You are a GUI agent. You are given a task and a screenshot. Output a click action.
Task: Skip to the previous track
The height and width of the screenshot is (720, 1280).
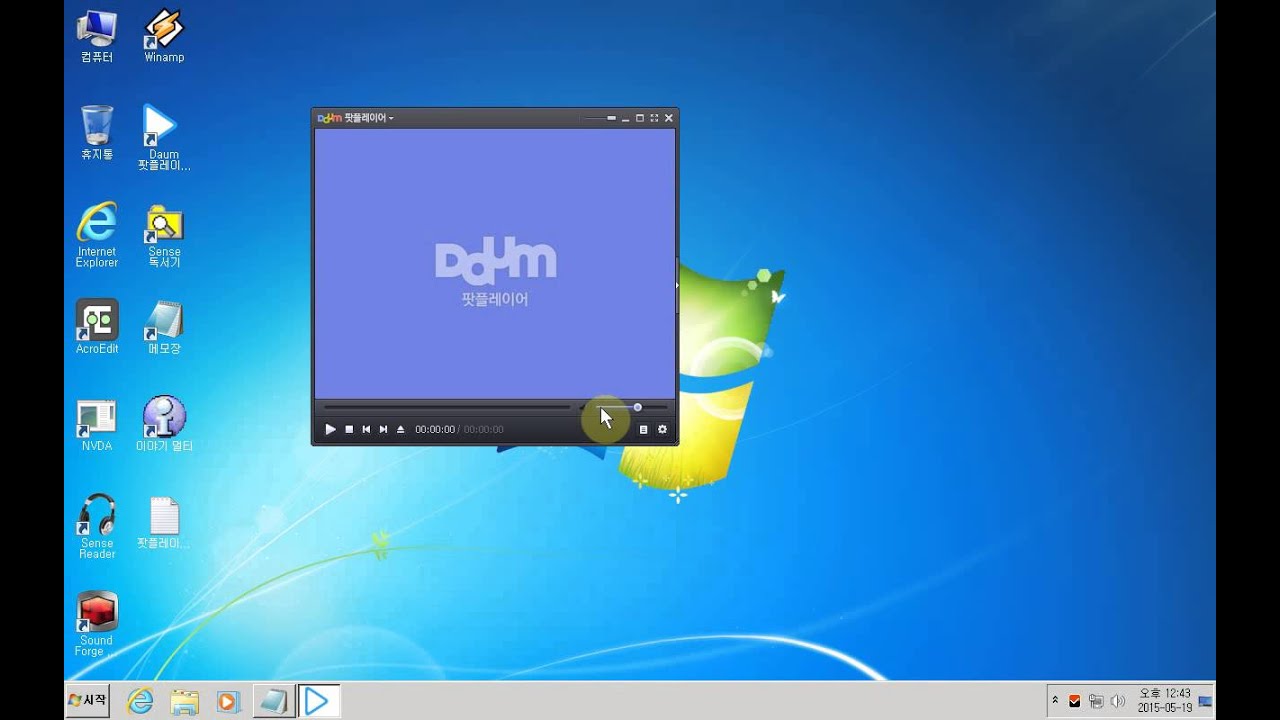[366, 429]
